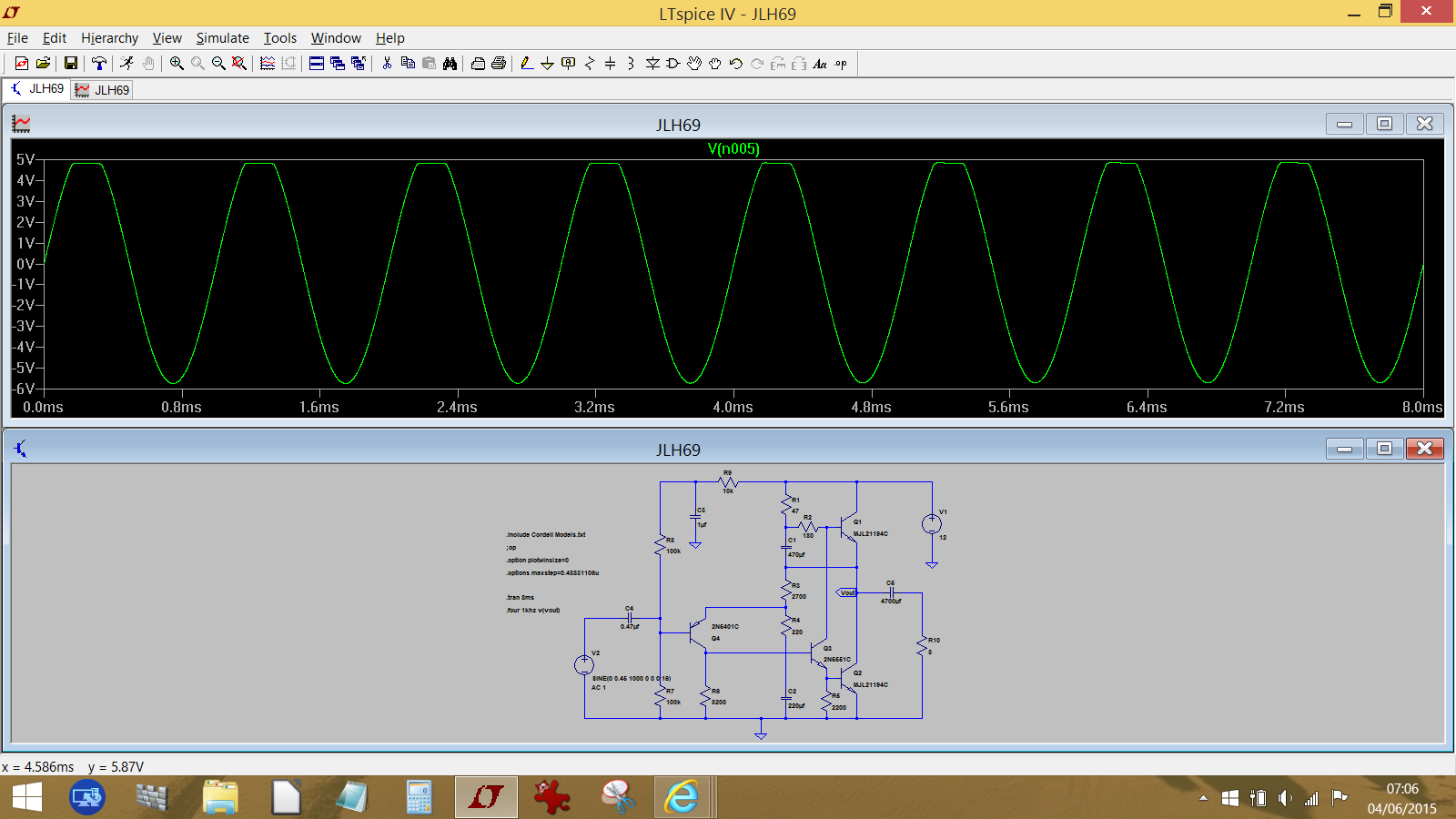Click LTspice icon in the taskbar
Image resolution: width=1456 pixels, height=819 pixels.
(x=486, y=798)
